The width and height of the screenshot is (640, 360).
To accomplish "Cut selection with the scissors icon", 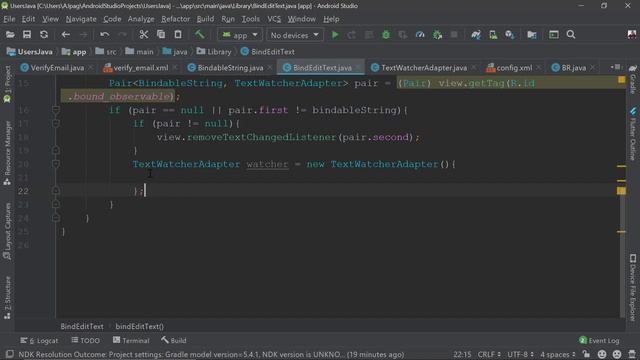I will tap(143, 35).
